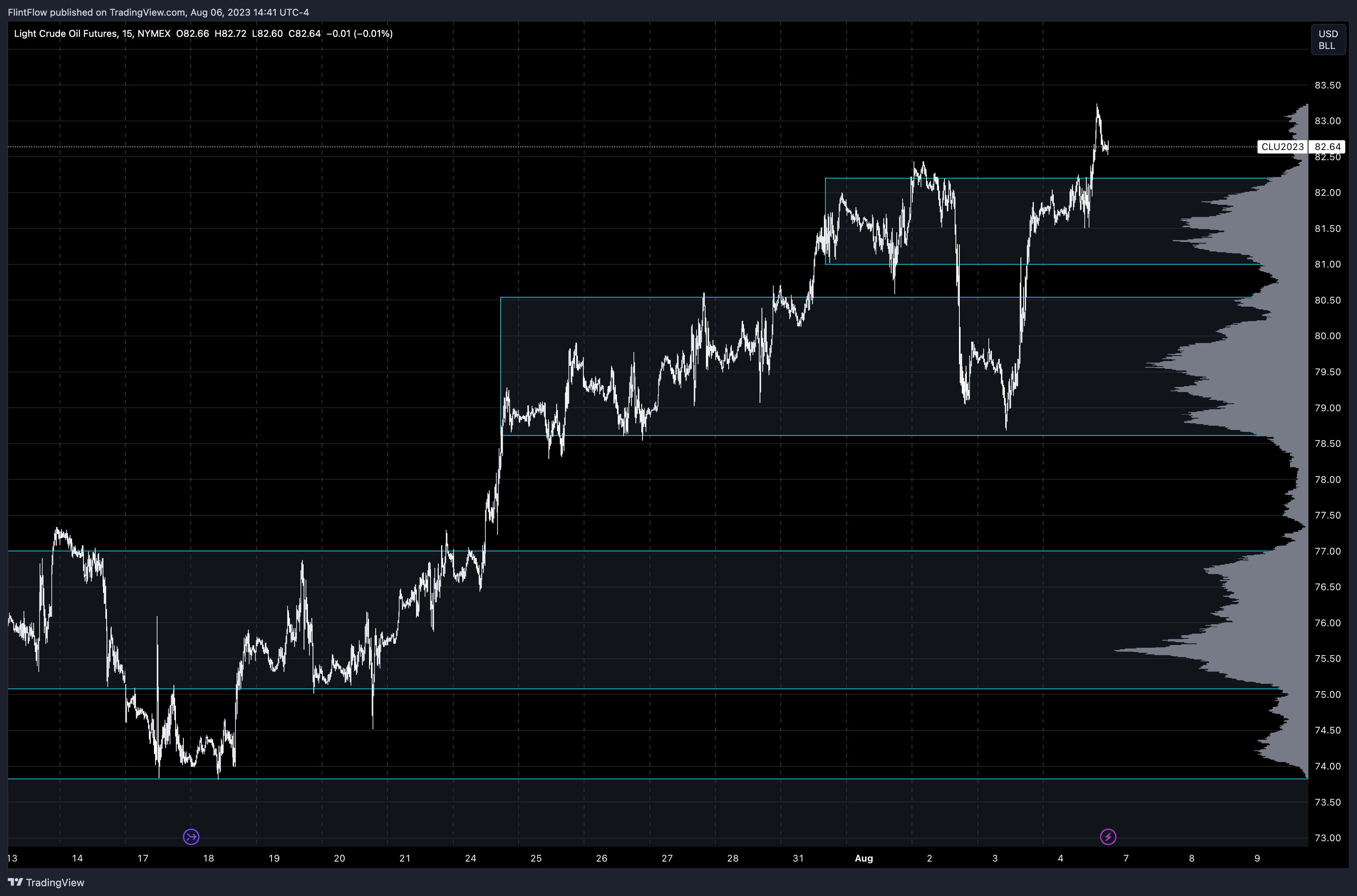Click the 75.00 price axis label
This screenshot has height=896, width=1357.
pos(1327,694)
